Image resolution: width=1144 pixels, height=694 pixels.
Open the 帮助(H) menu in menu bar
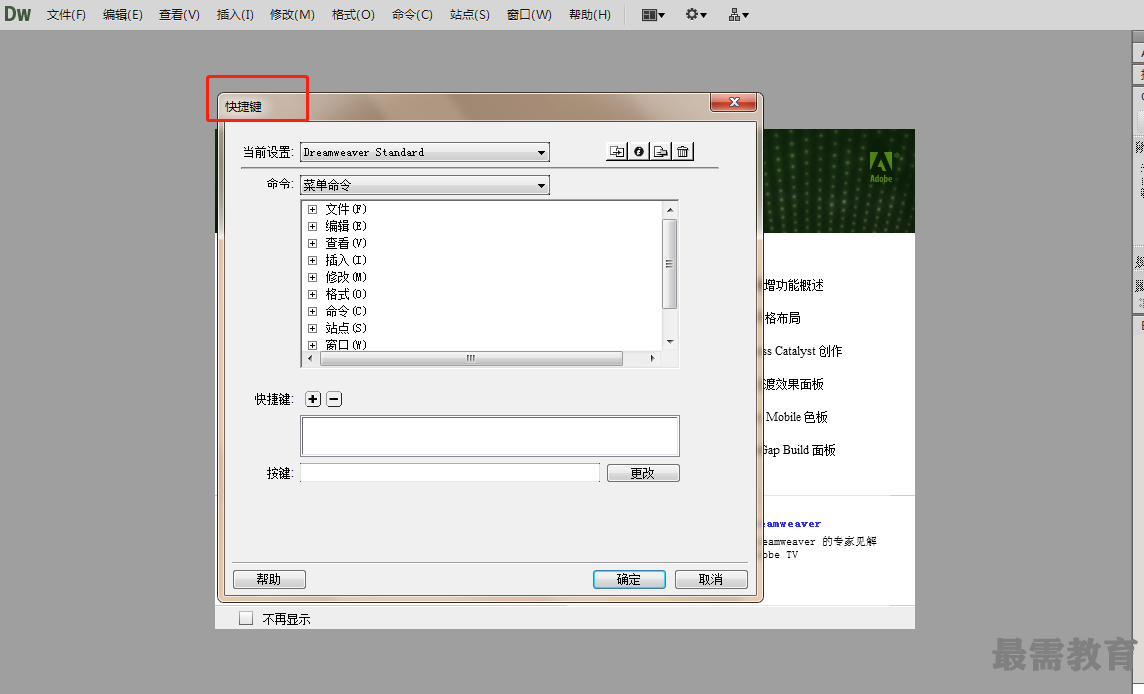590,15
